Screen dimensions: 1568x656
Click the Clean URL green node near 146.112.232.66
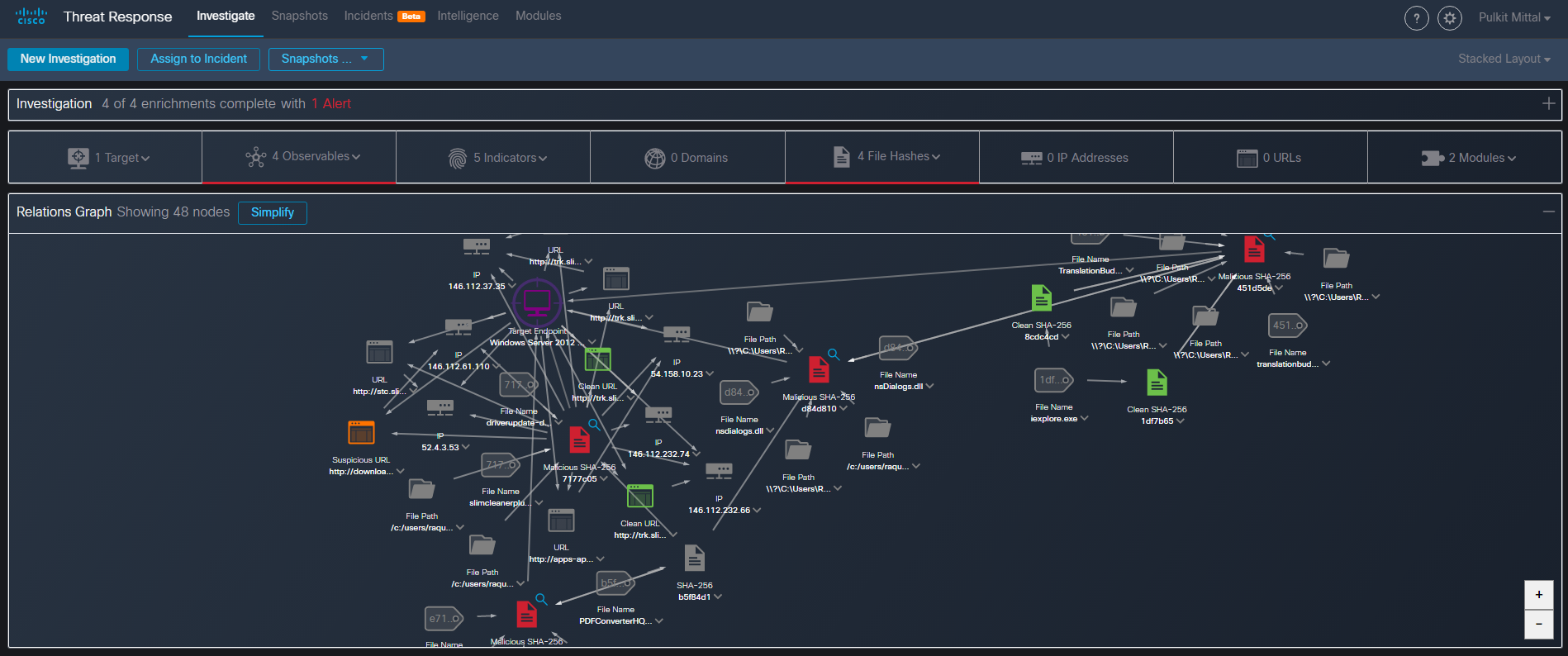tap(640, 496)
